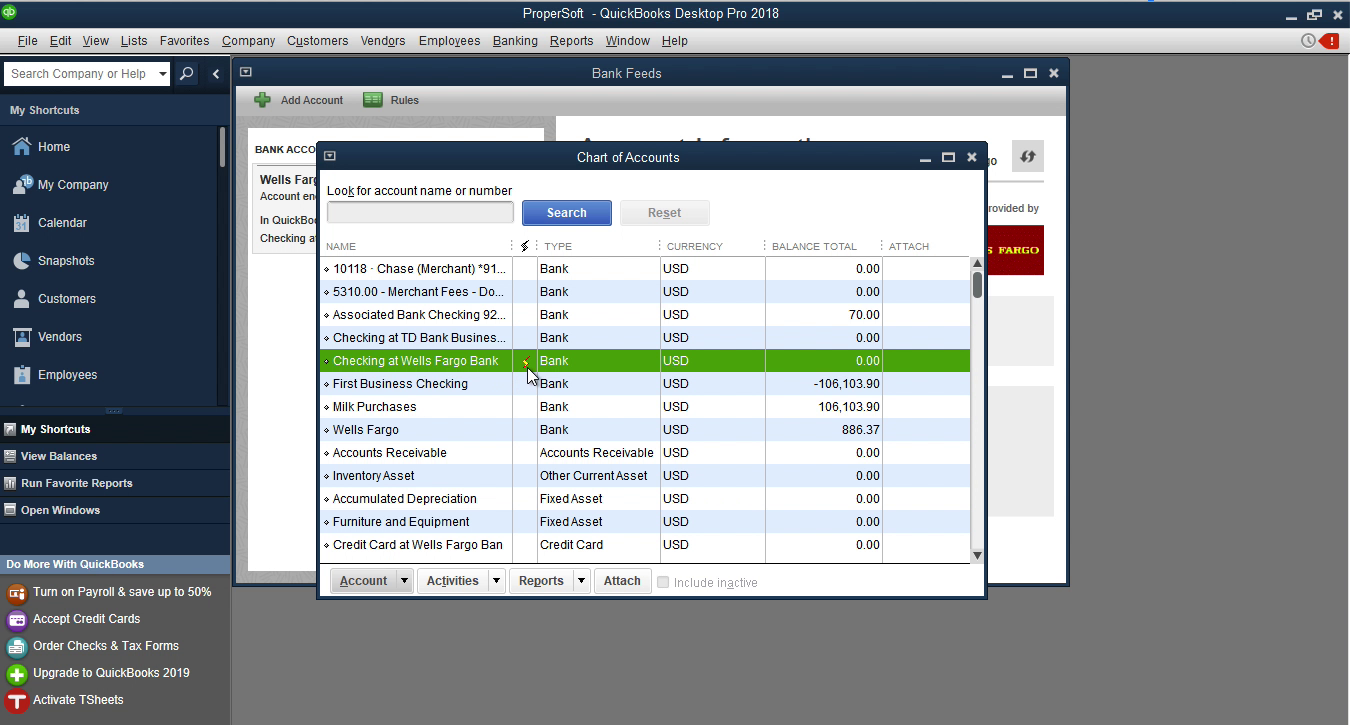
Task: Click the Activities button
Action: tap(453, 581)
